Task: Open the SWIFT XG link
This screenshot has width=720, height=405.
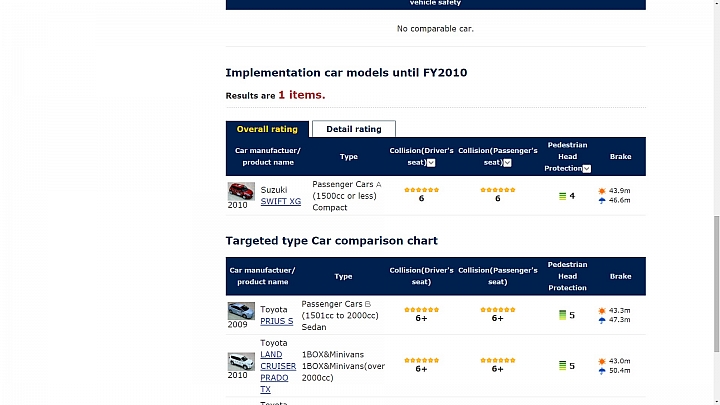Action: pos(281,202)
